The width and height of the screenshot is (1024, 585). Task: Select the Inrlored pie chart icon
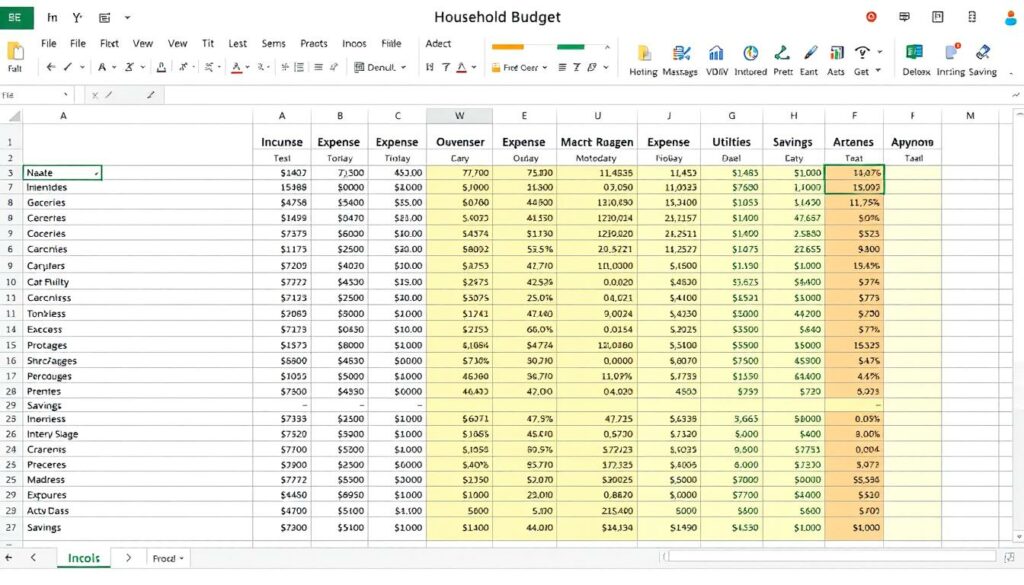click(751, 54)
